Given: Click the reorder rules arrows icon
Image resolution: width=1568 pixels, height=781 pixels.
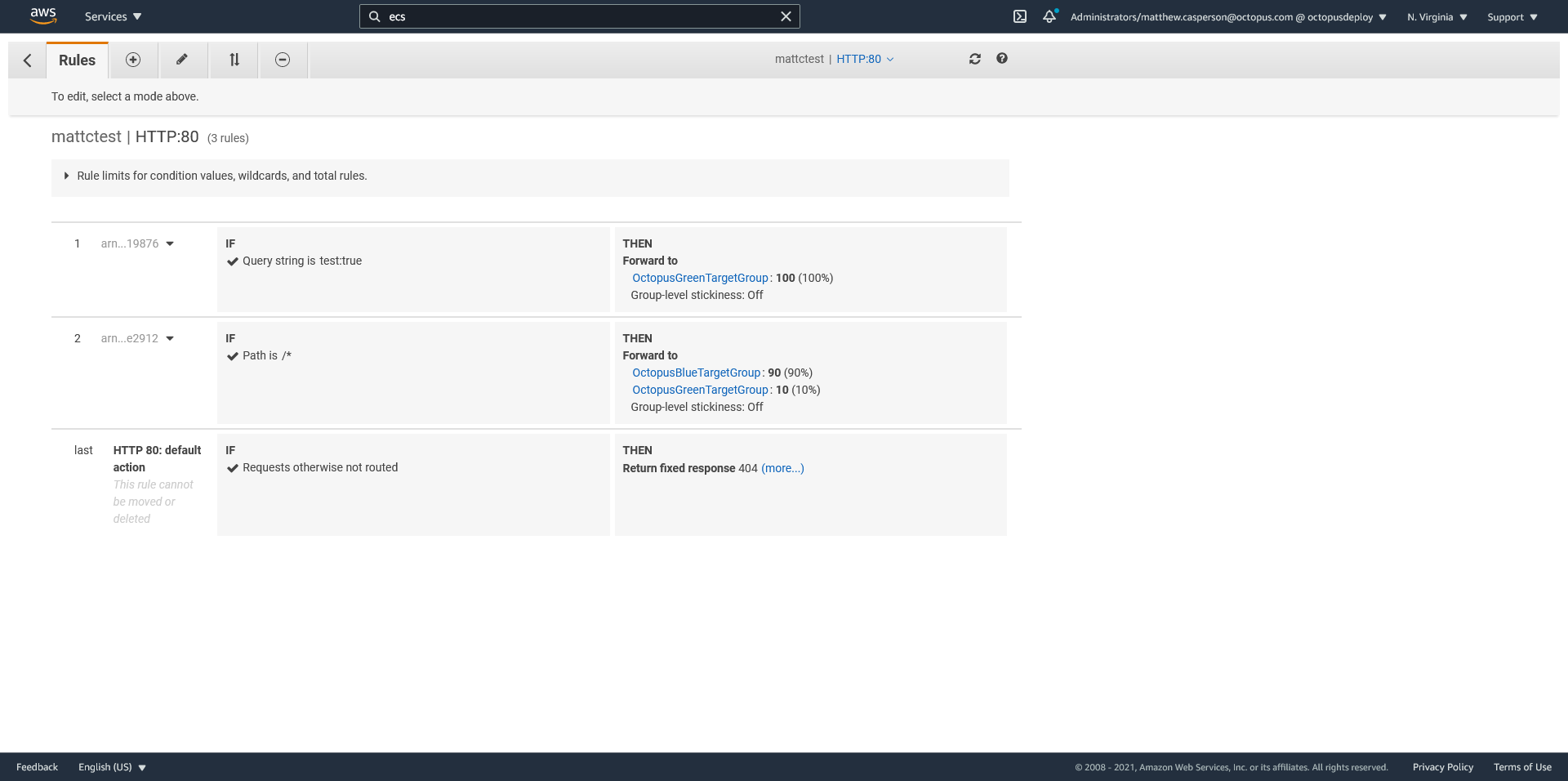Looking at the screenshot, I should [x=234, y=60].
